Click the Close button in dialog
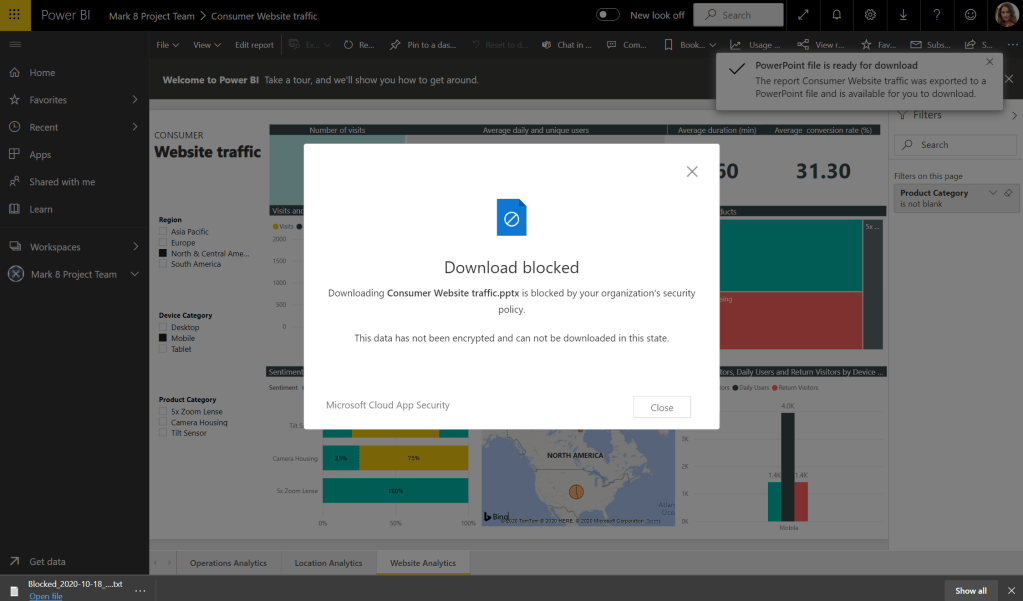 click(661, 407)
